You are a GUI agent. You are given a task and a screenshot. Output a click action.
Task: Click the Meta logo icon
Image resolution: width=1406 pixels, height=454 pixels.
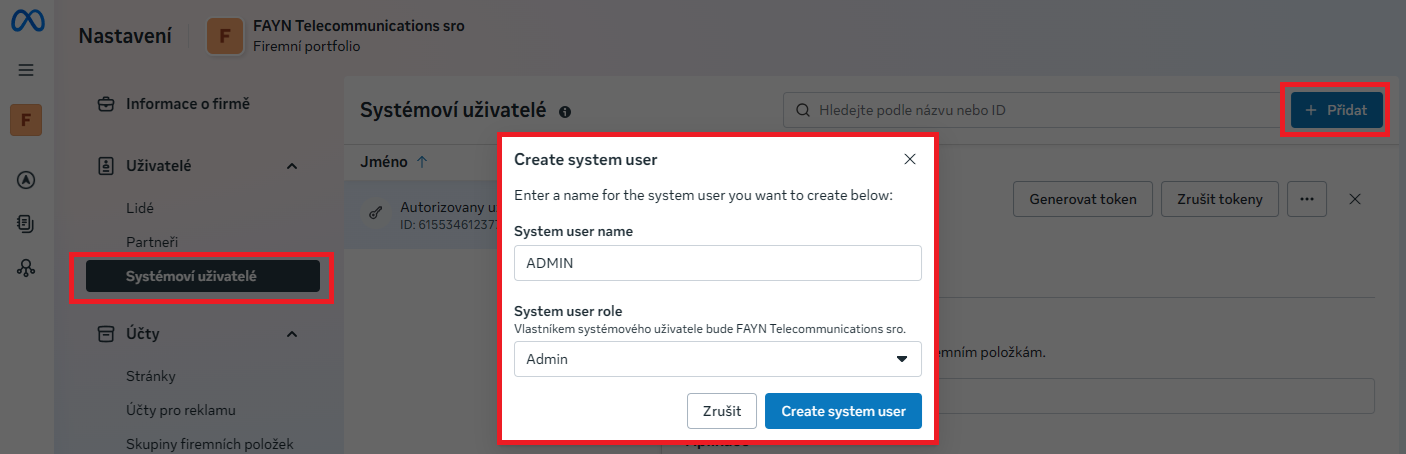(x=26, y=24)
